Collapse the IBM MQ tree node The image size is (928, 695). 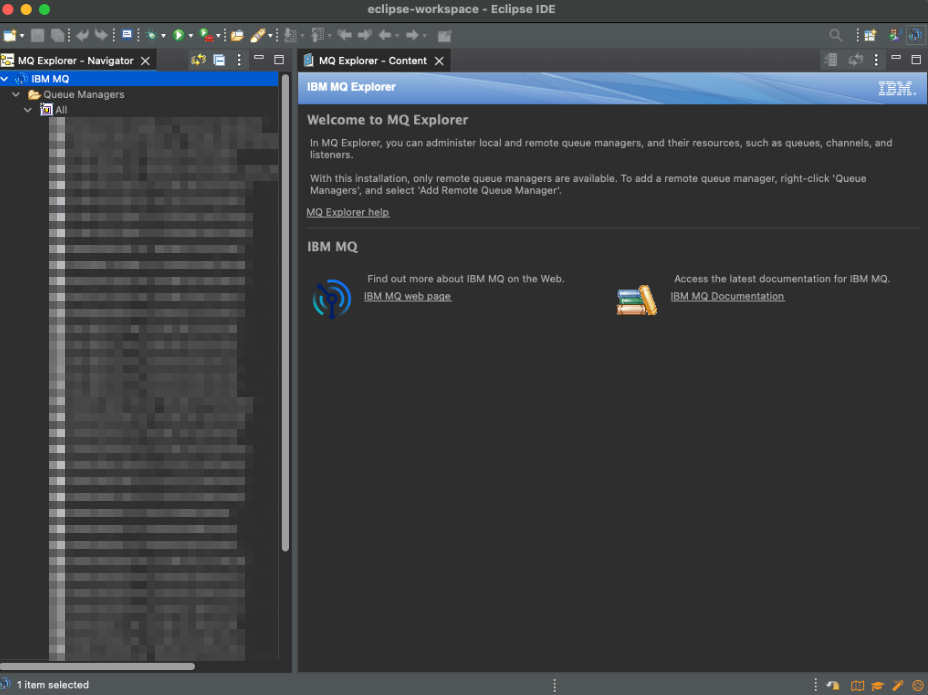5,79
